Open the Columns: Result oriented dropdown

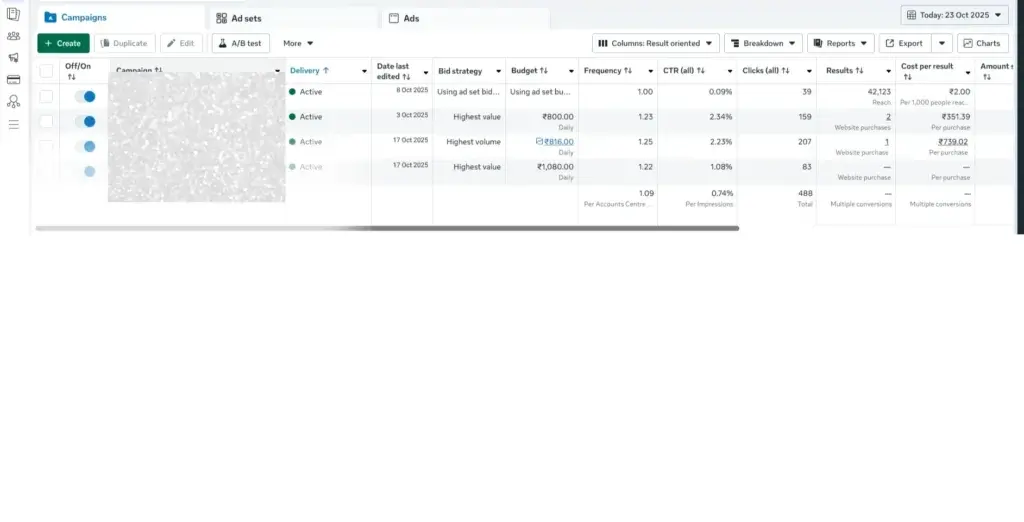655,43
